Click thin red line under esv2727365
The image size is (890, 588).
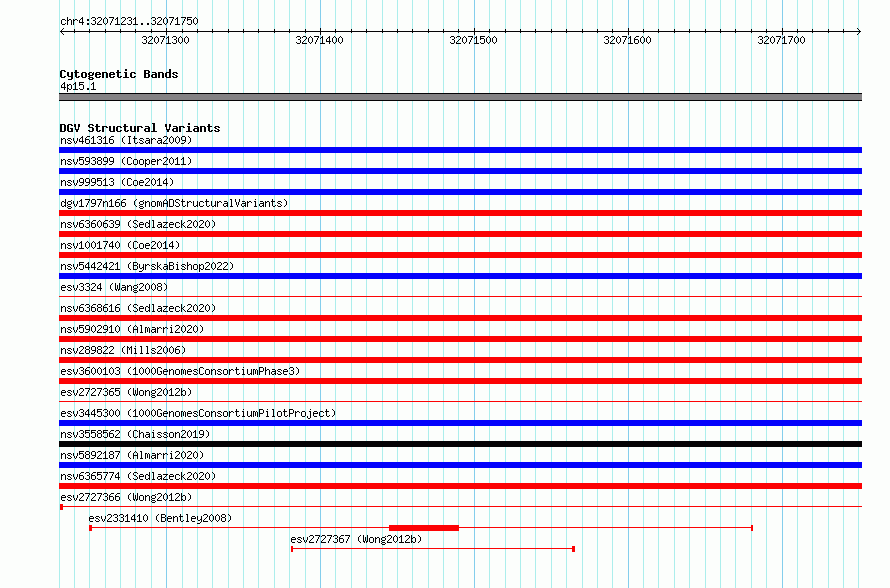460,401
